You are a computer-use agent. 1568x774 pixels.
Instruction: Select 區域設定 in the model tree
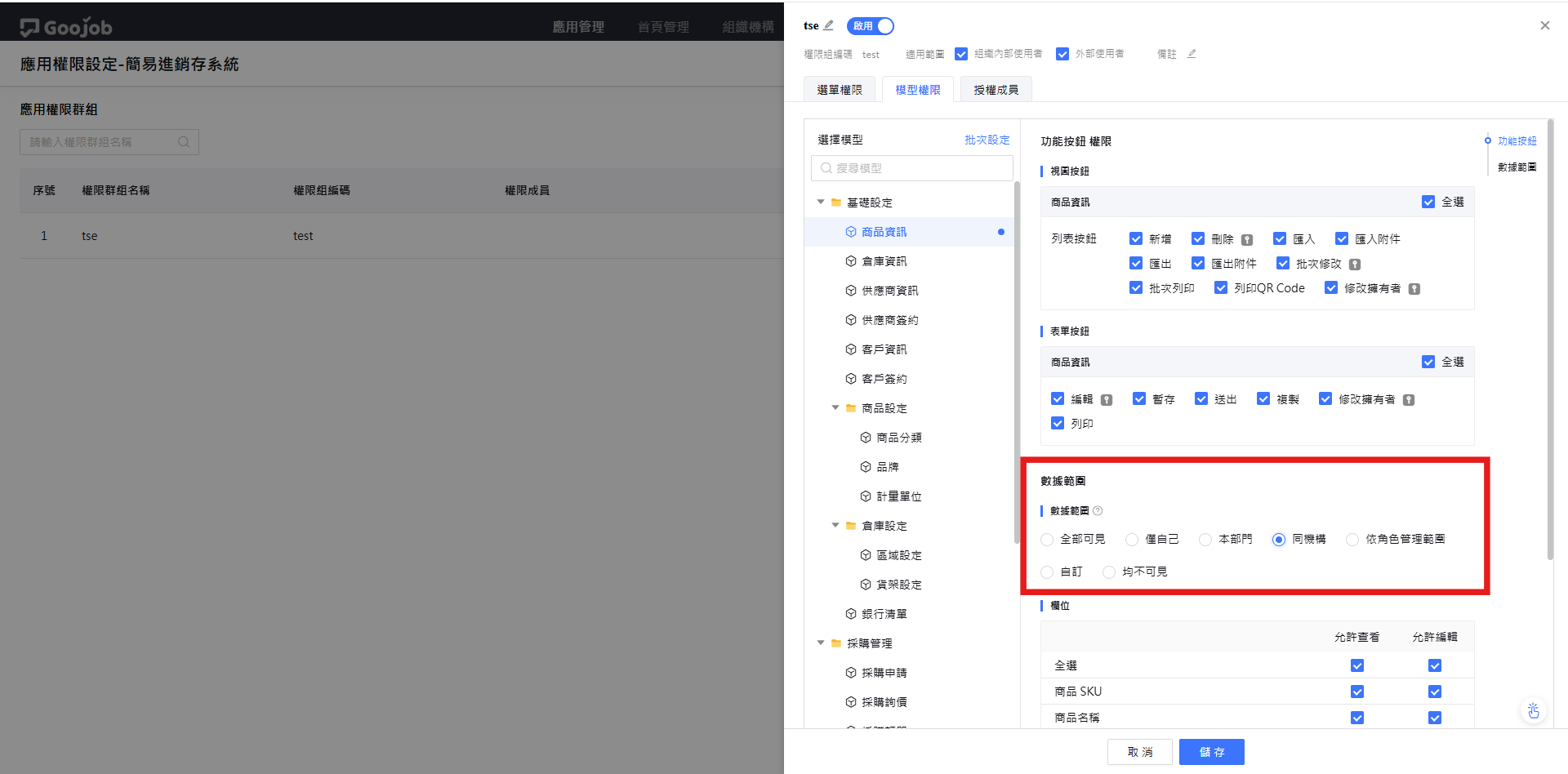[899, 555]
